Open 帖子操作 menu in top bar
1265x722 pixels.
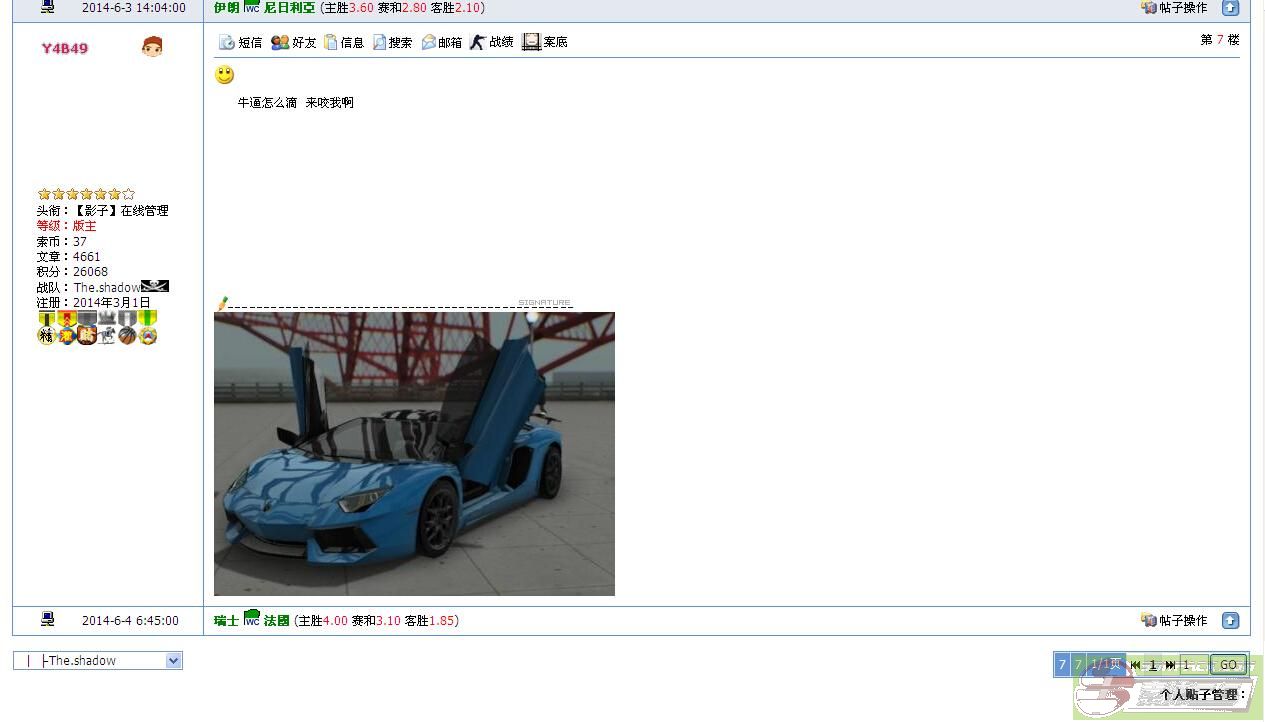[1174, 8]
